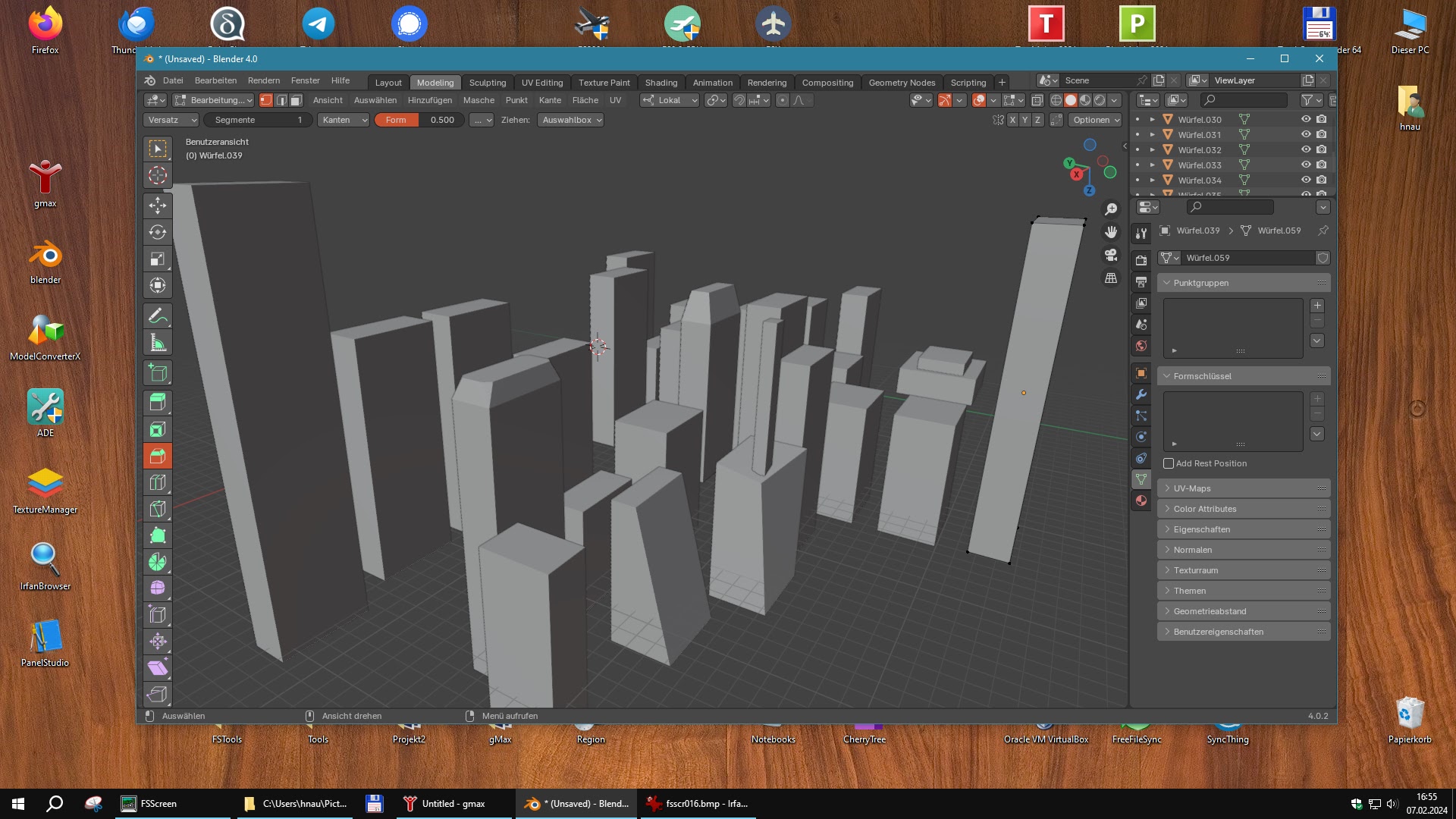Open Würfel.039 in properties breadcrumb
The height and width of the screenshot is (819, 1456).
tap(1198, 231)
